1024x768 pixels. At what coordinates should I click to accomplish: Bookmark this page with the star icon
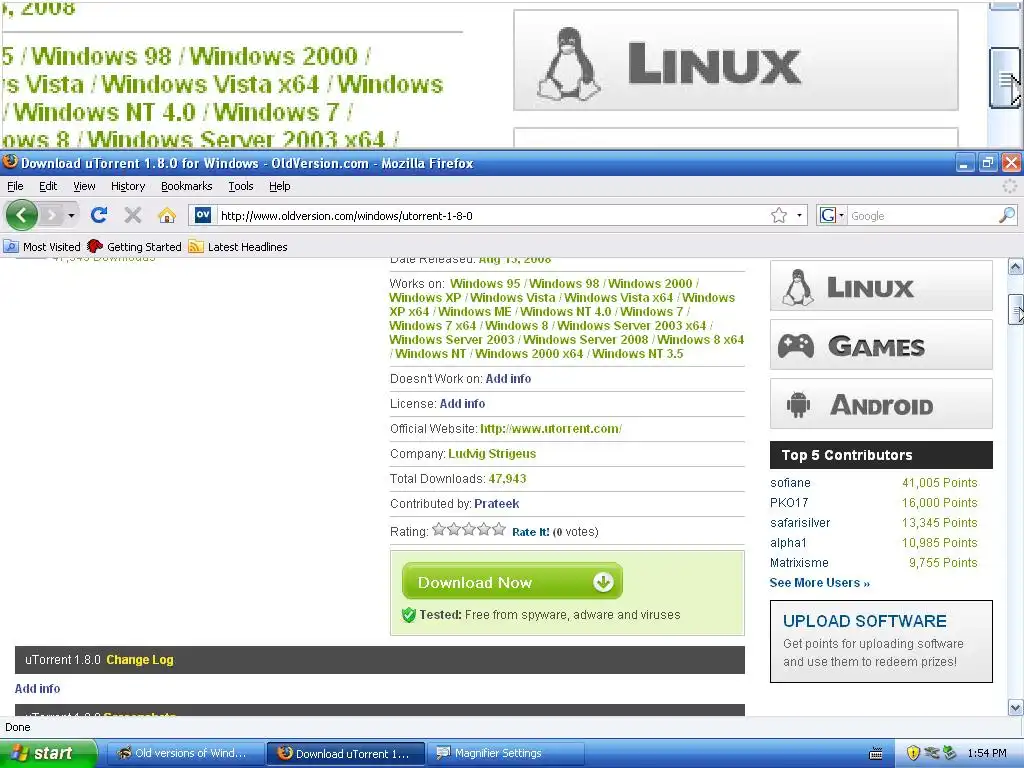778,216
